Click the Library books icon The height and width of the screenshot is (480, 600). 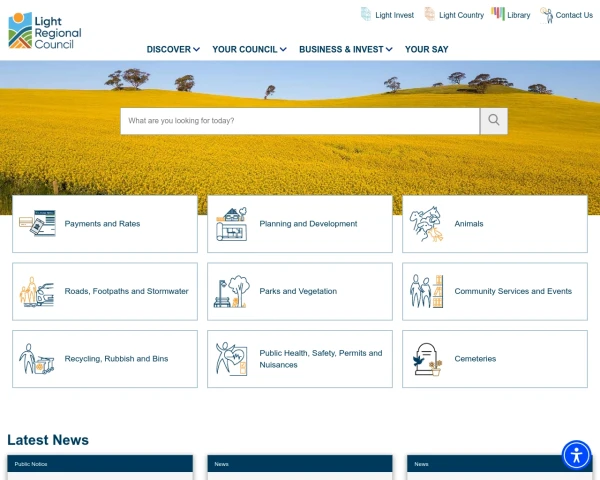point(498,14)
